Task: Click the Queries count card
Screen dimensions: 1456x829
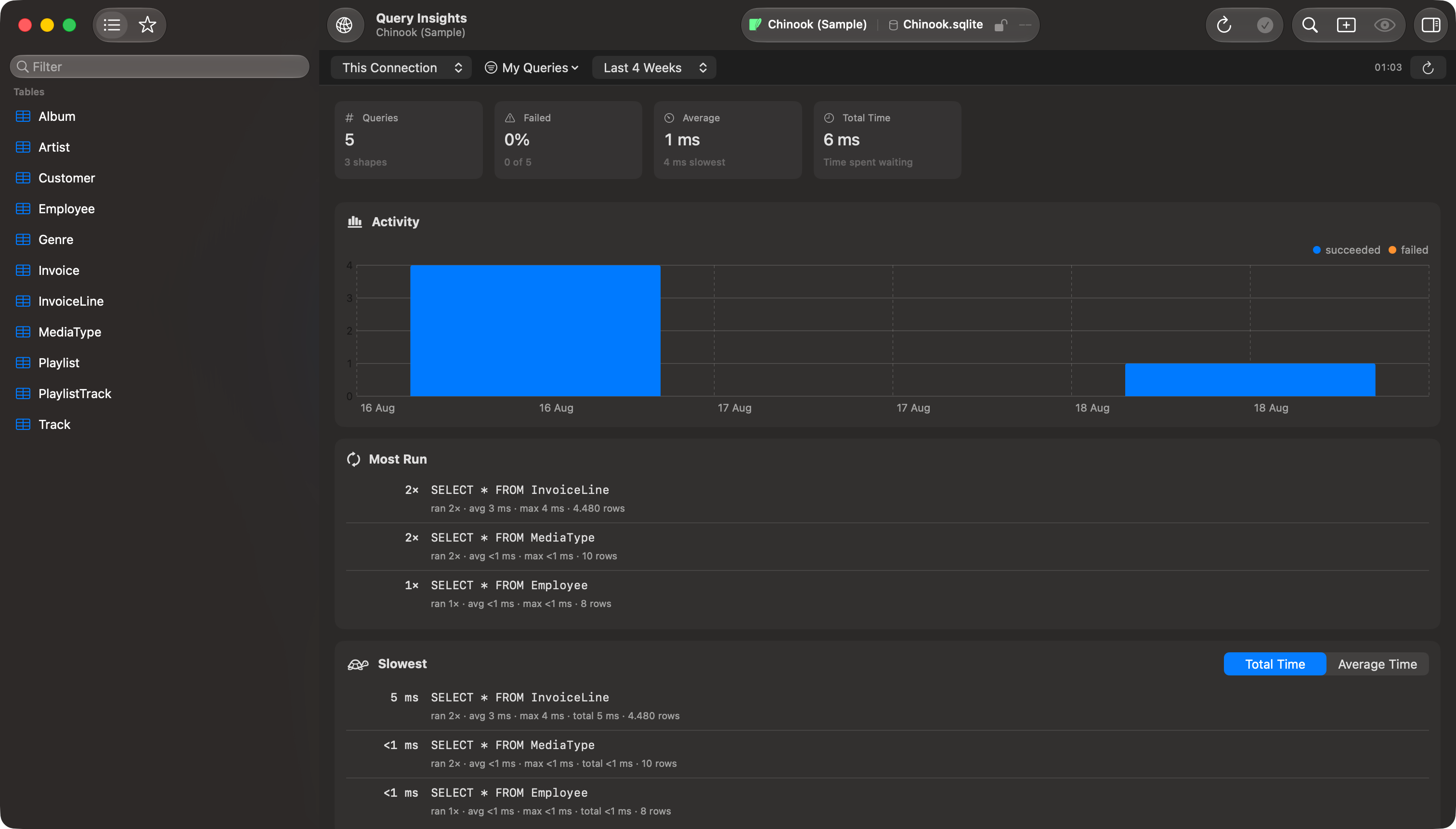Action: click(409, 140)
